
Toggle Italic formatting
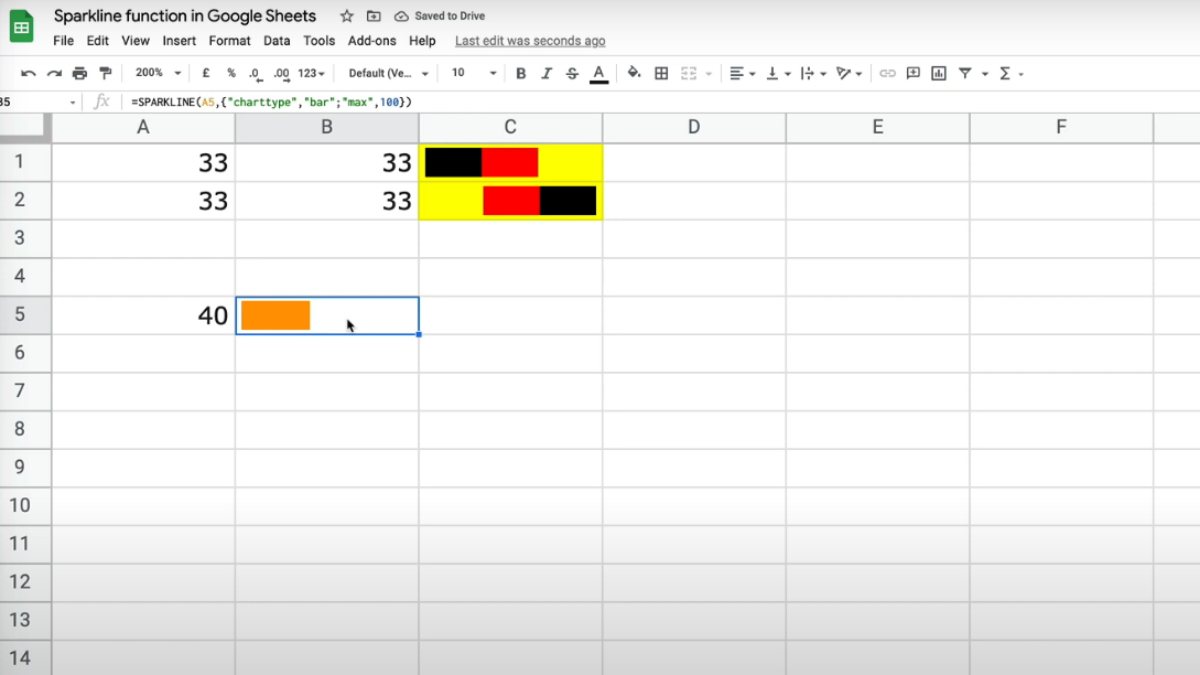(x=546, y=73)
